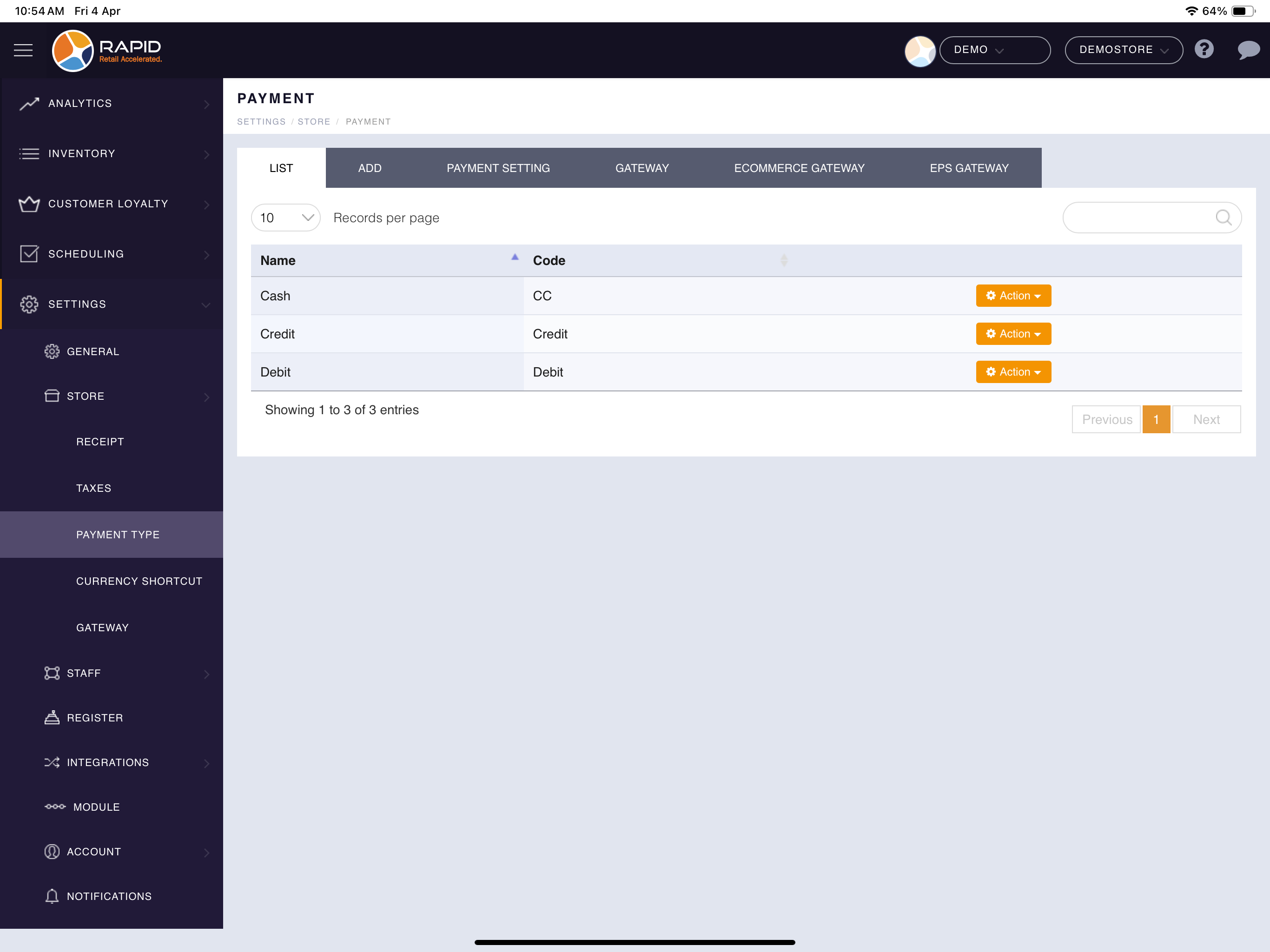Click the Module chain icon
The width and height of the screenshot is (1270, 952).
click(55, 807)
